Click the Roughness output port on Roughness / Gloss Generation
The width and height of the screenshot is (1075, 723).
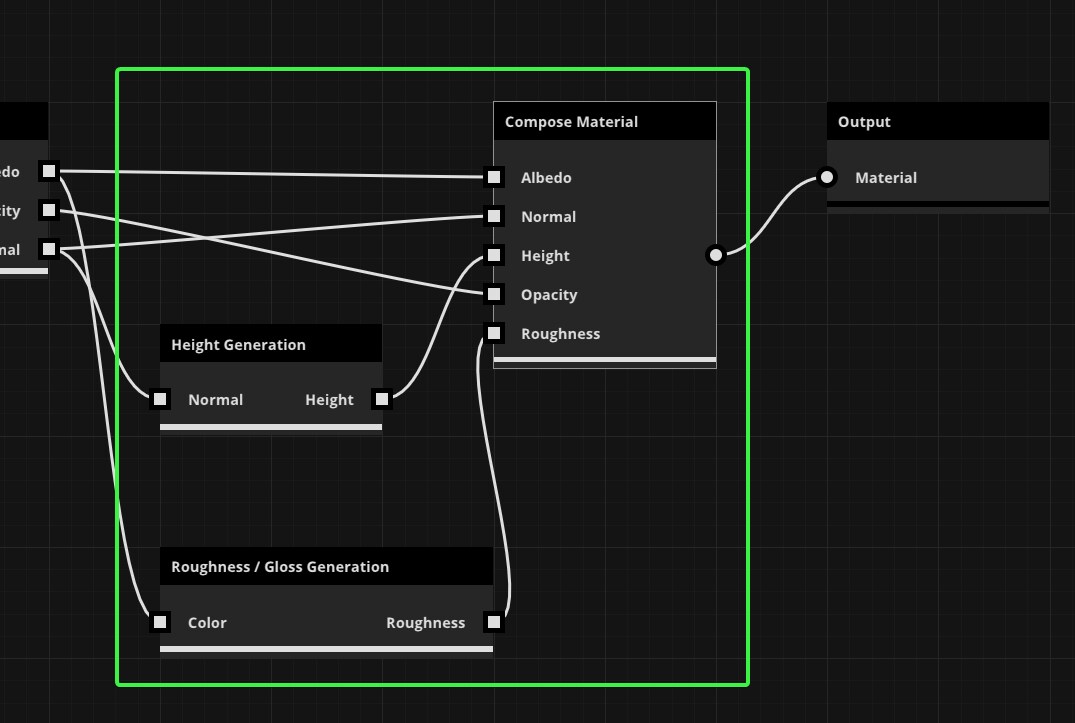pos(493,622)
